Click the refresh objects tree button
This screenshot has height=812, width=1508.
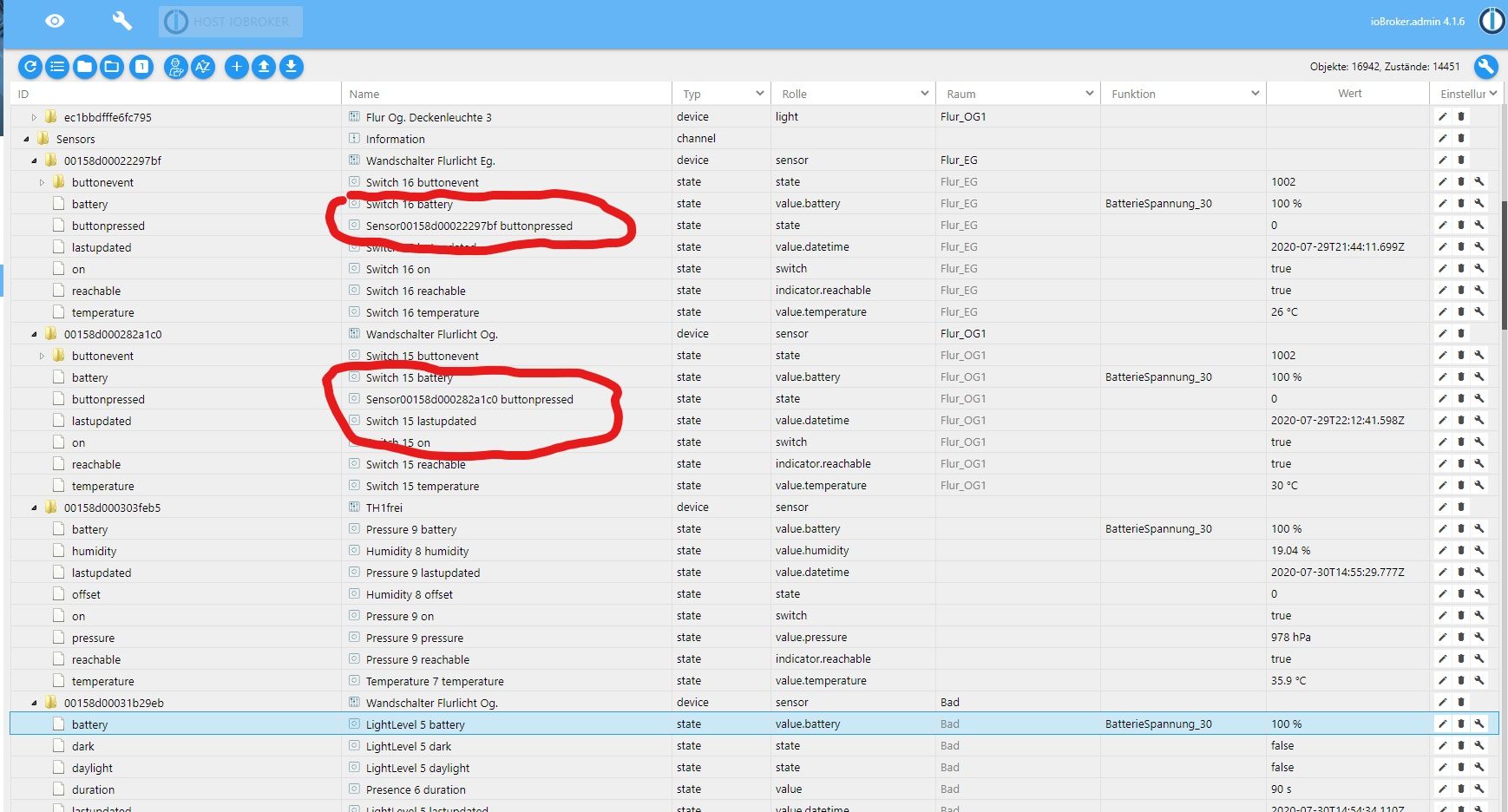(30, 66)
